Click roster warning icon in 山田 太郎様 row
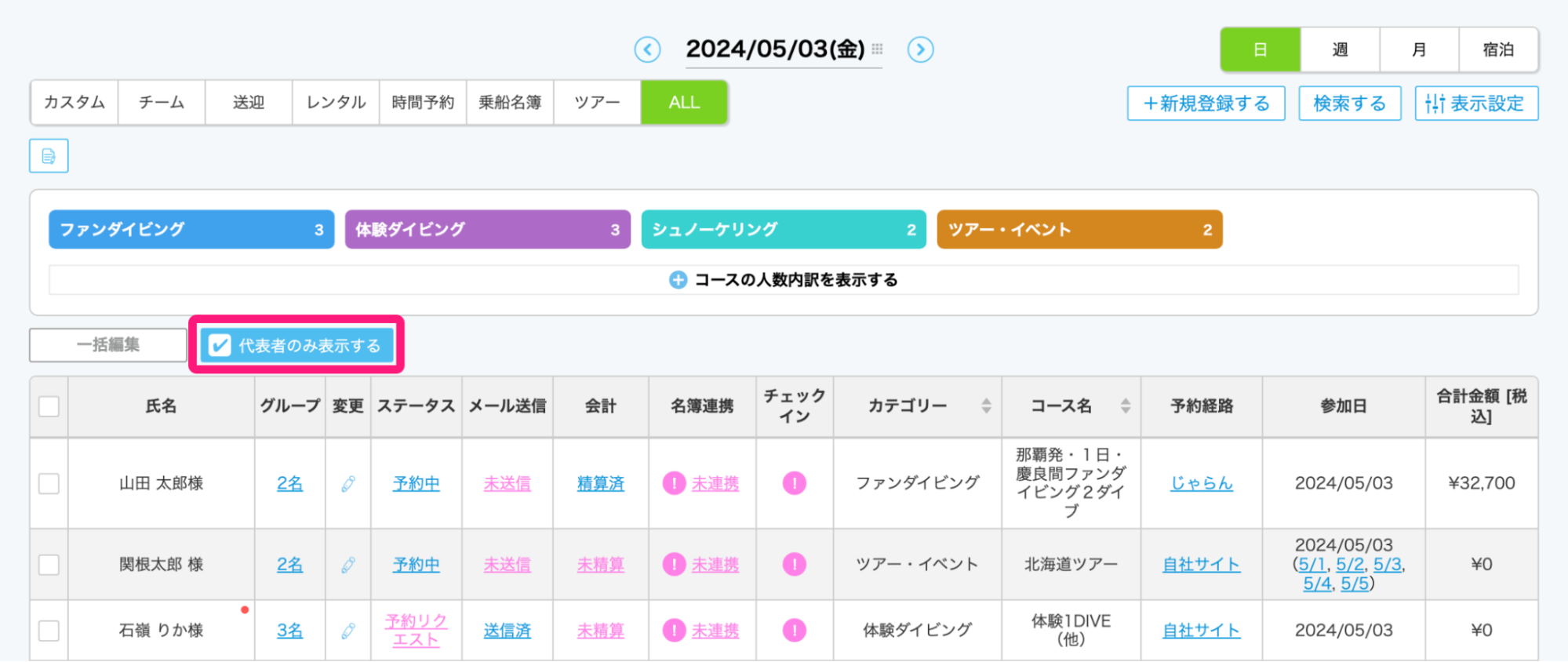 click(674, 483)
